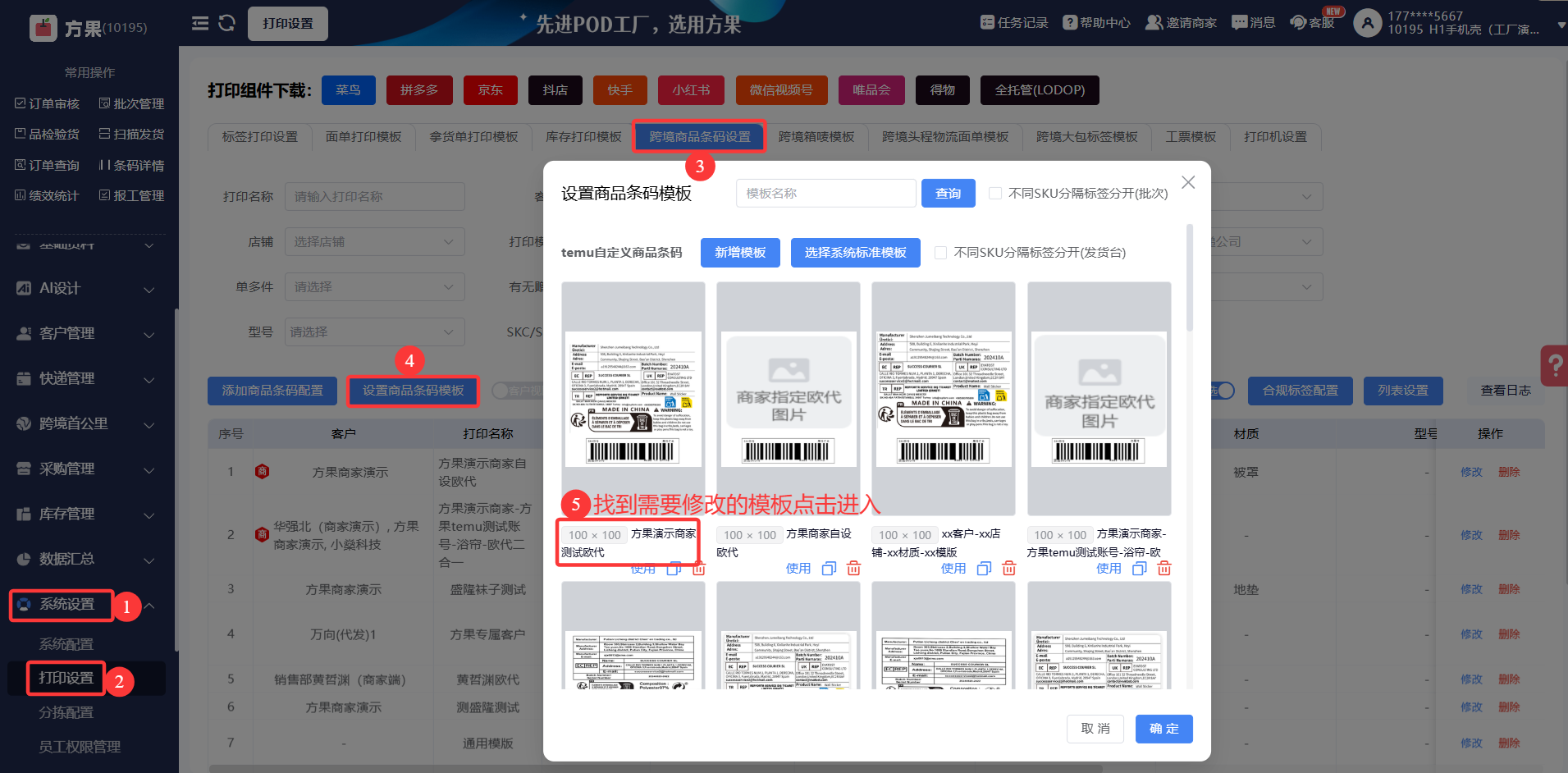Viewport: 1568px width, 773px height.
Task: Open the 方果演示商家测试欧代 template thumbnail
Action: [x=633, y=399]
